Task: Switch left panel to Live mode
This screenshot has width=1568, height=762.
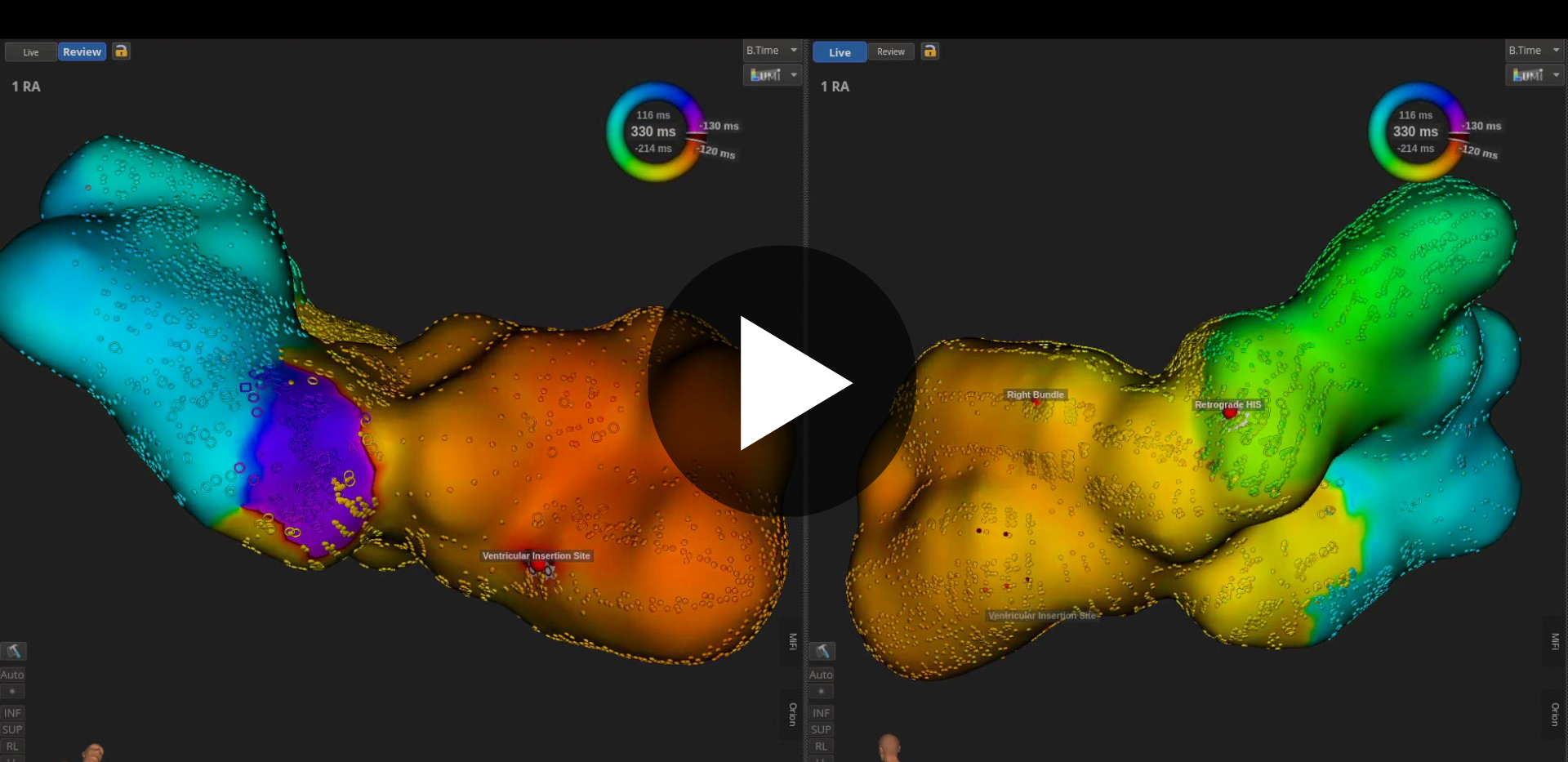Action: coord(31,52)
